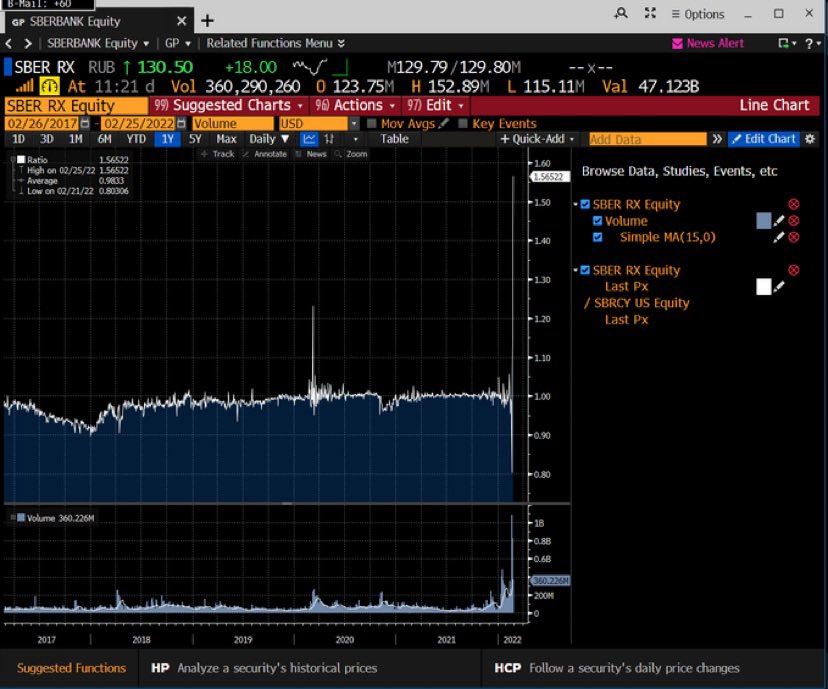This screenshot has width=828, height=689.
Task: Open the Actions dropdown
Action: pyautogui.click(x=355, y=106)
